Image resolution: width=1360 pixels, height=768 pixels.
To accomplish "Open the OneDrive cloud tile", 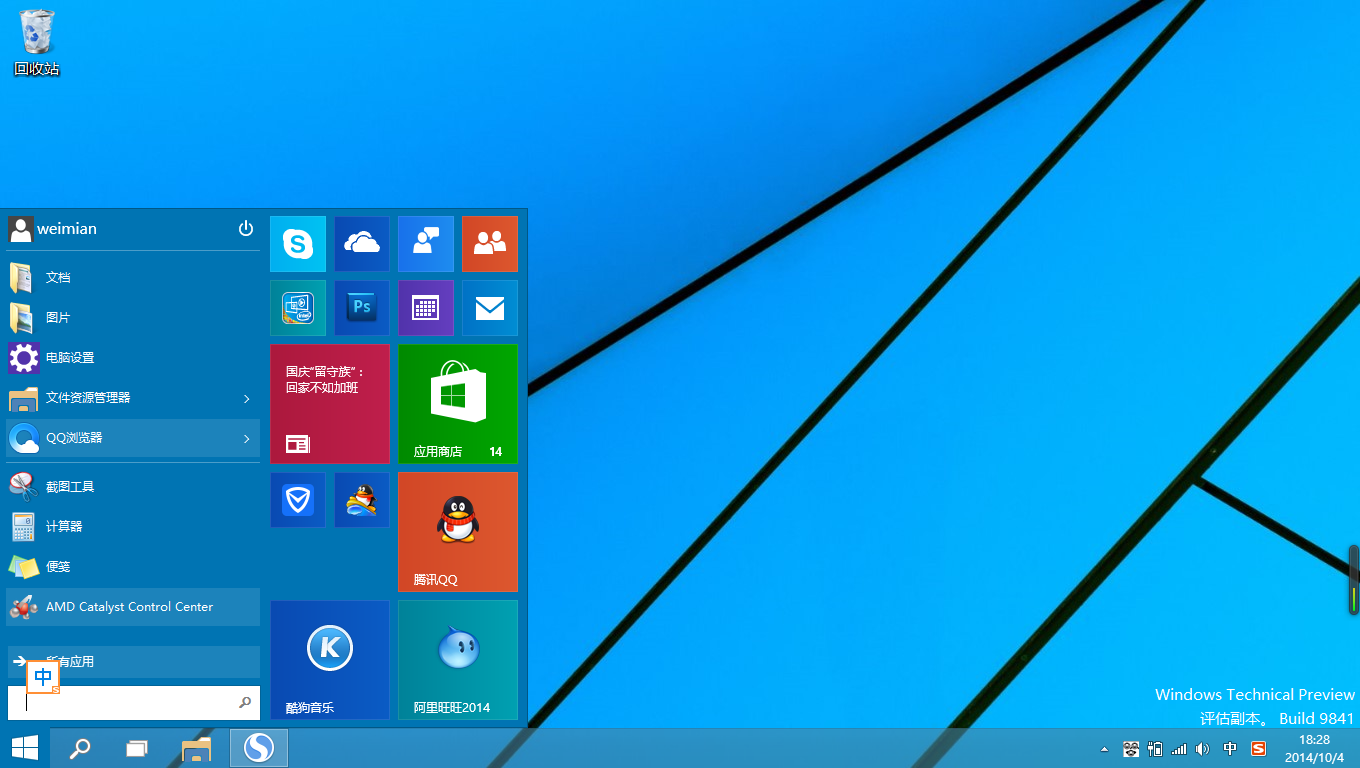I will pyautogui.click(x=362, y=244).
